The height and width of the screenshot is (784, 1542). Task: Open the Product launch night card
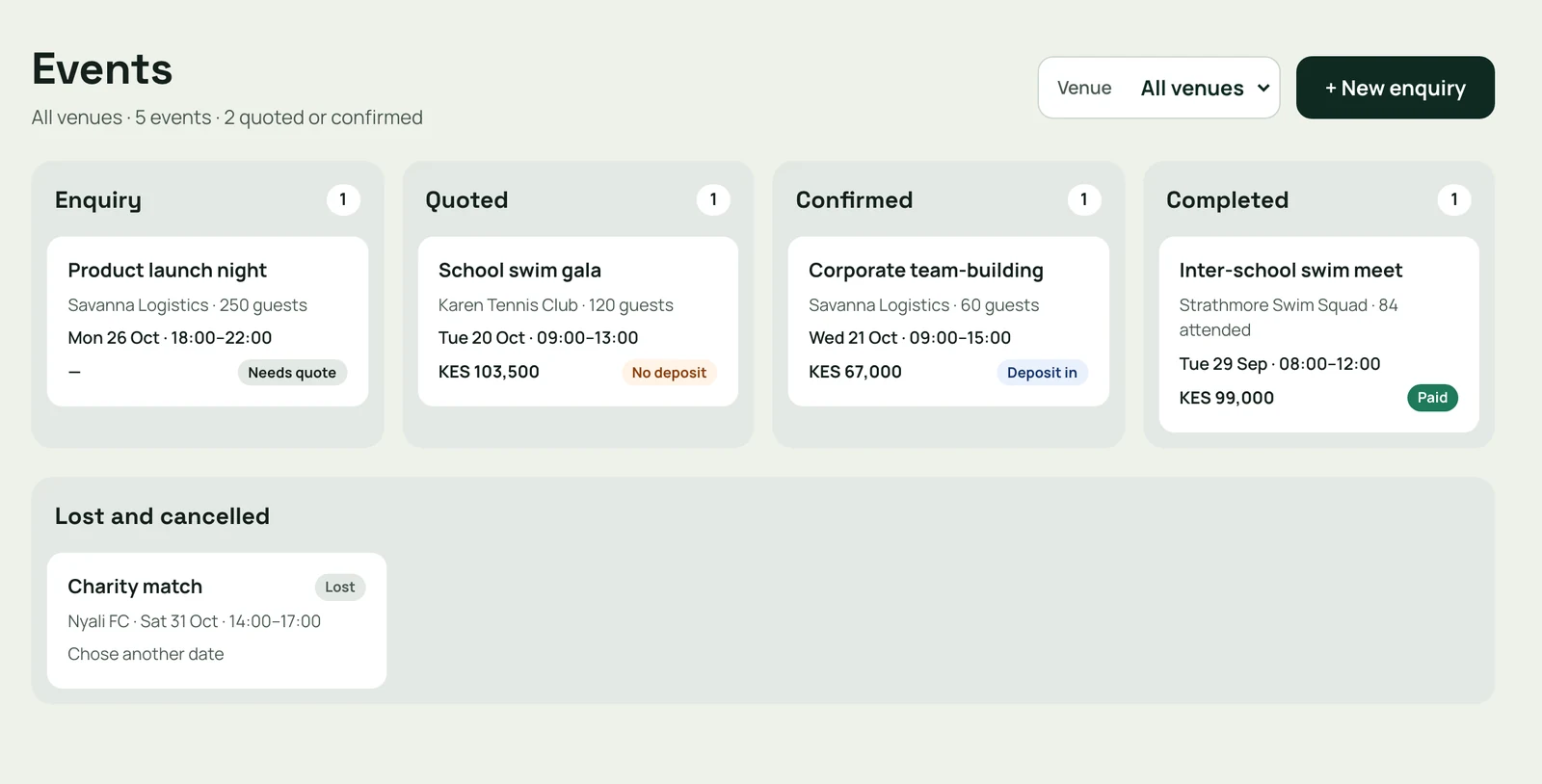click(x=207, y=322)
